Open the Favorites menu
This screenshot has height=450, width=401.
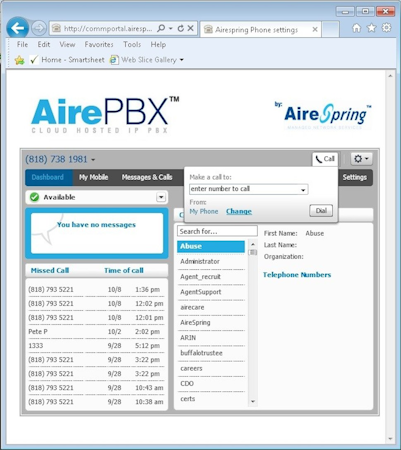click(x=99, y=44)
